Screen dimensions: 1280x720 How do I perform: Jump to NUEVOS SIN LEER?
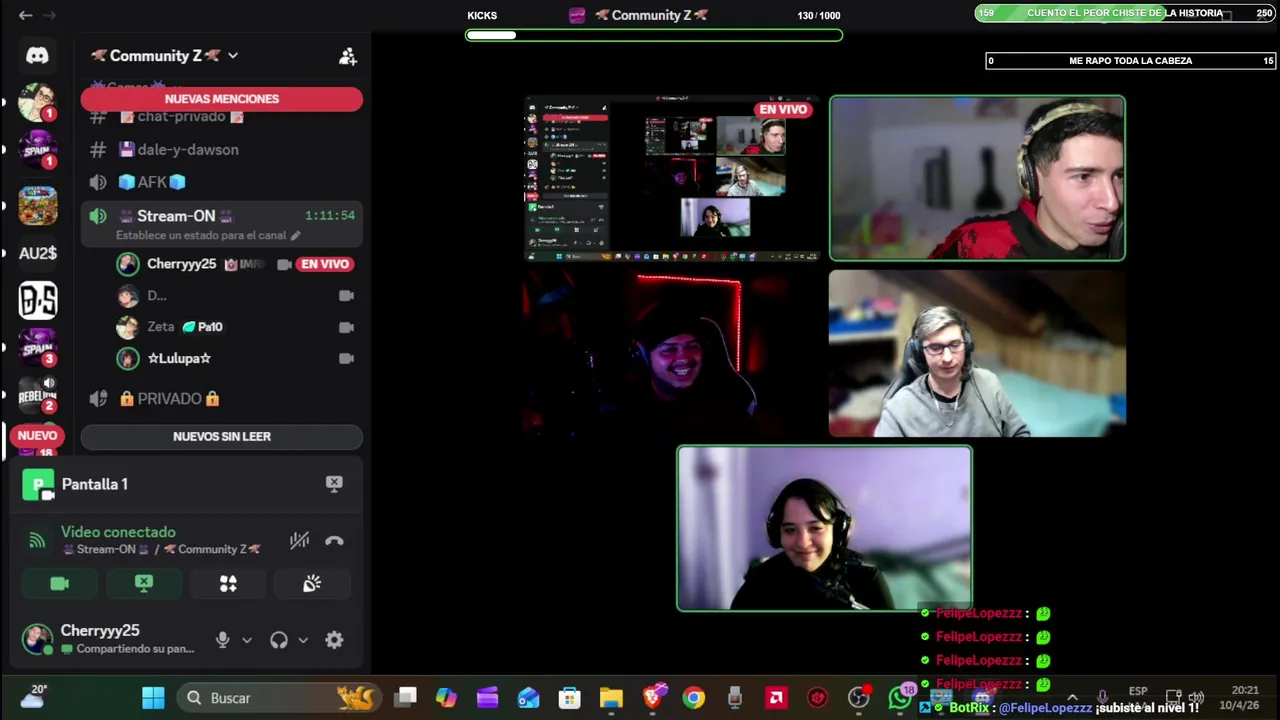221,437
